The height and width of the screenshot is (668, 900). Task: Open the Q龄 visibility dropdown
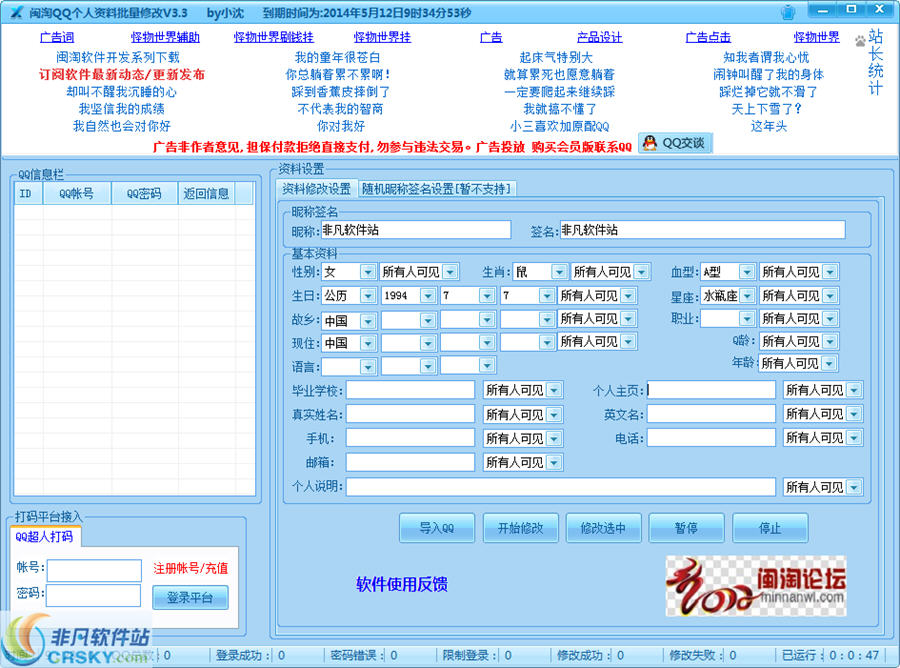799,341
